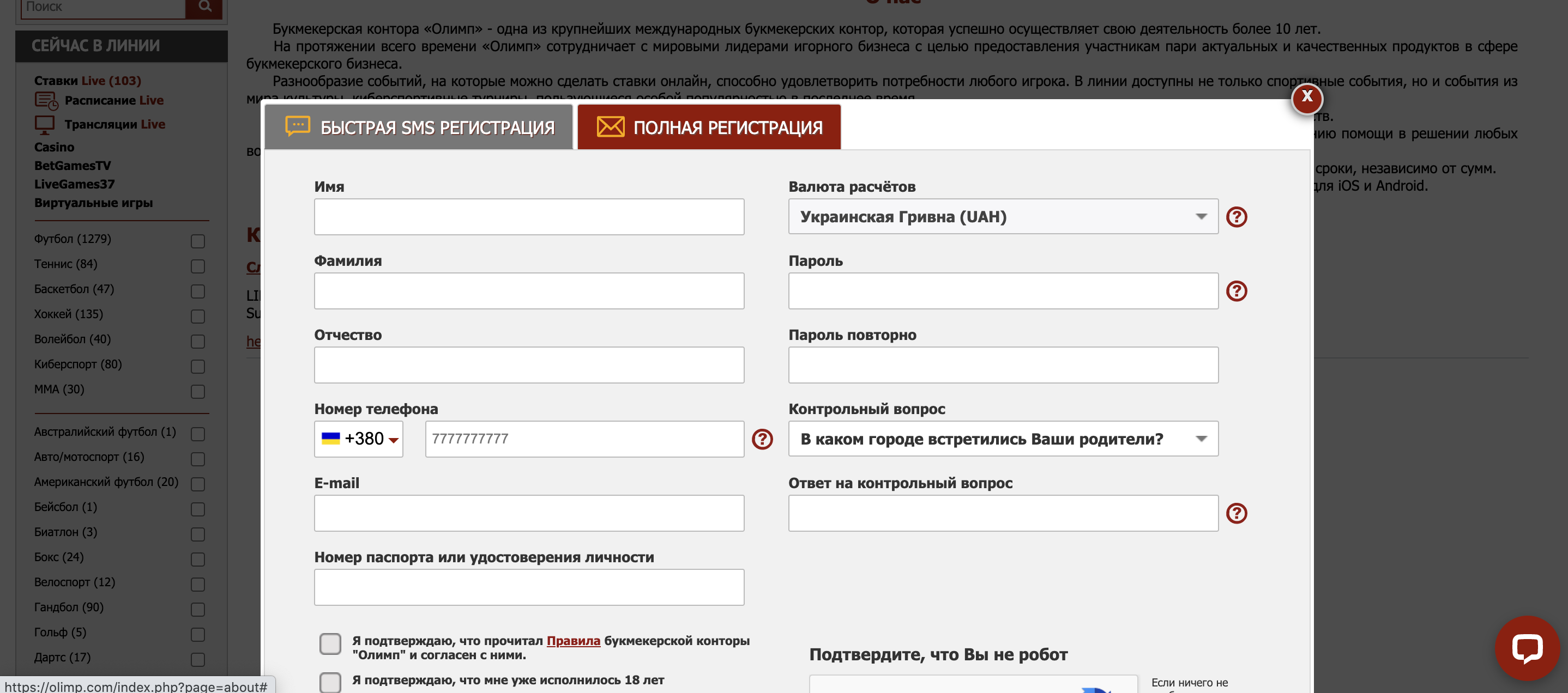
Task: Toggle Австралийский футбол (1) checkbox
Action: click(x=198, y=434)
